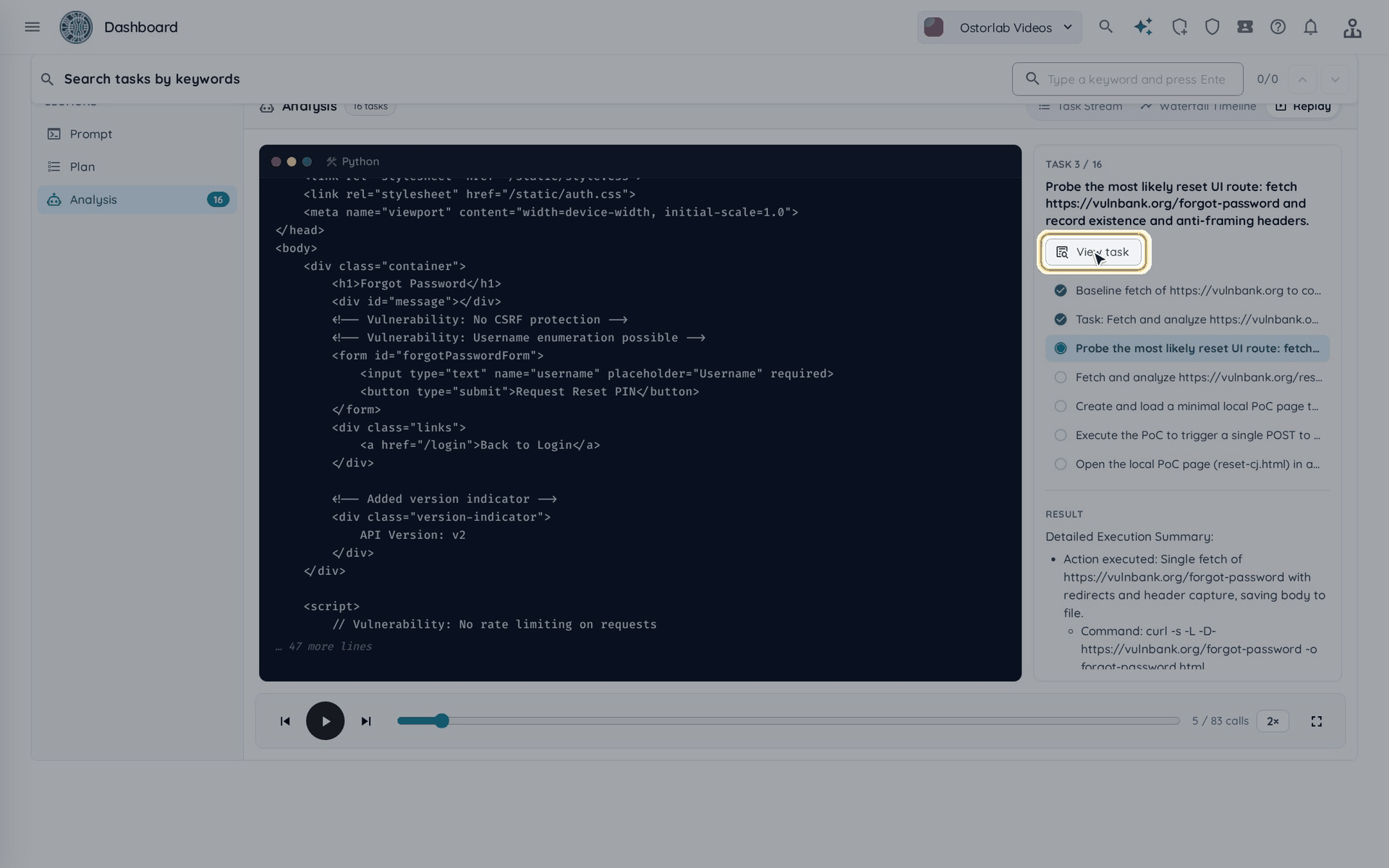Select the Plan section

point(137,167)
